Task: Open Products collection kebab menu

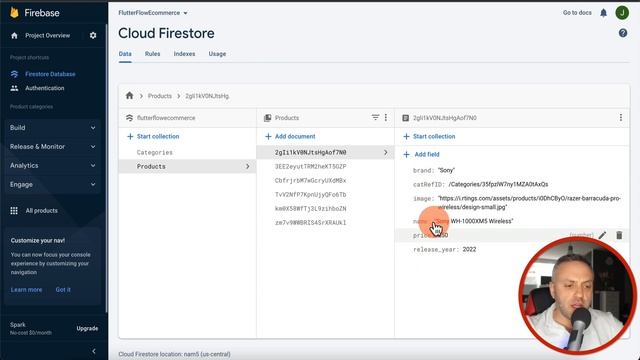Action: click(x=386, y=118)
